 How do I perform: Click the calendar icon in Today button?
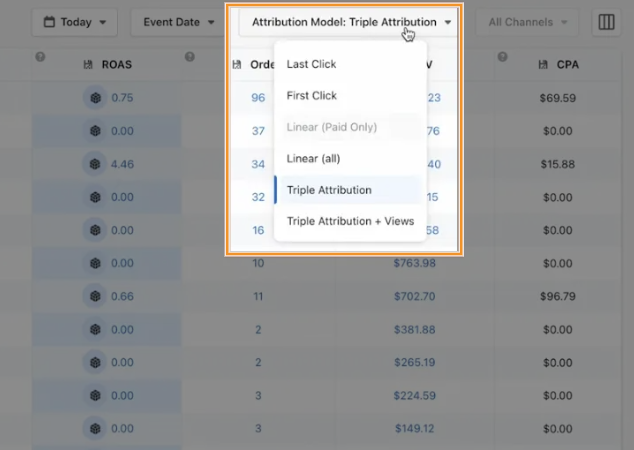pyautogui.click(x=50, y=22)
